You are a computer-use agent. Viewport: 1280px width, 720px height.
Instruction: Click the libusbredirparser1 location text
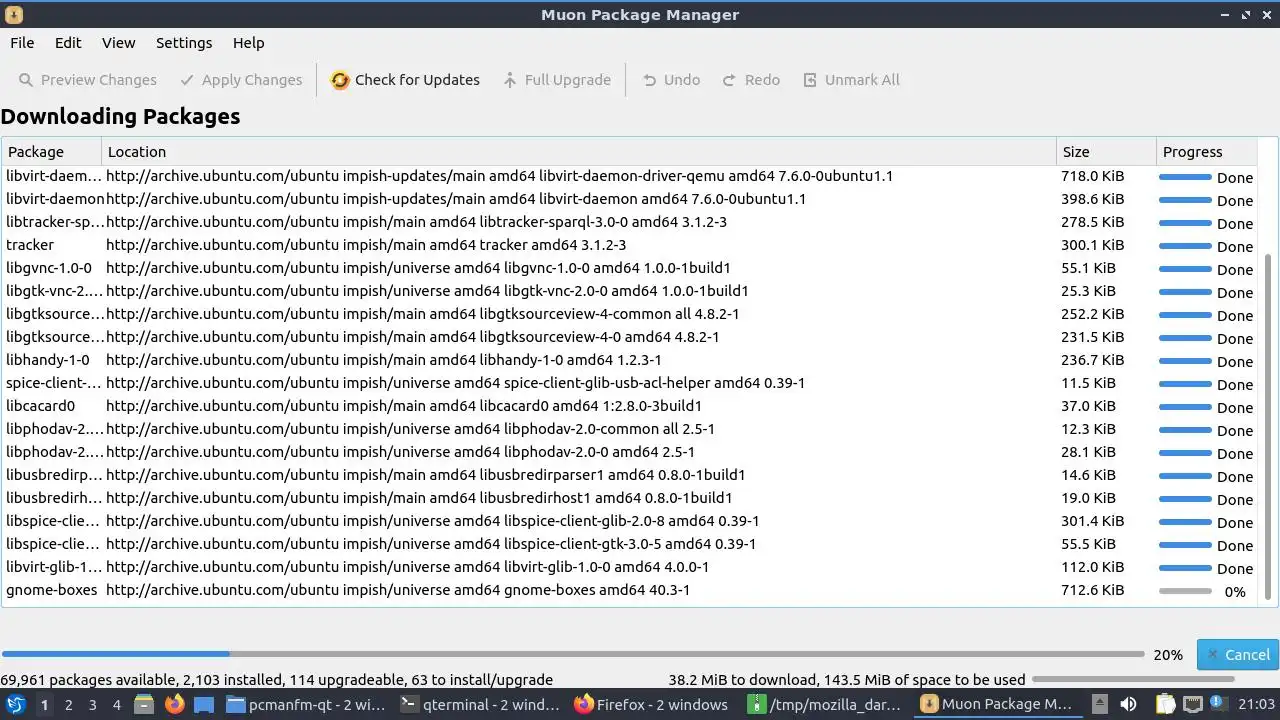[425, 475]
